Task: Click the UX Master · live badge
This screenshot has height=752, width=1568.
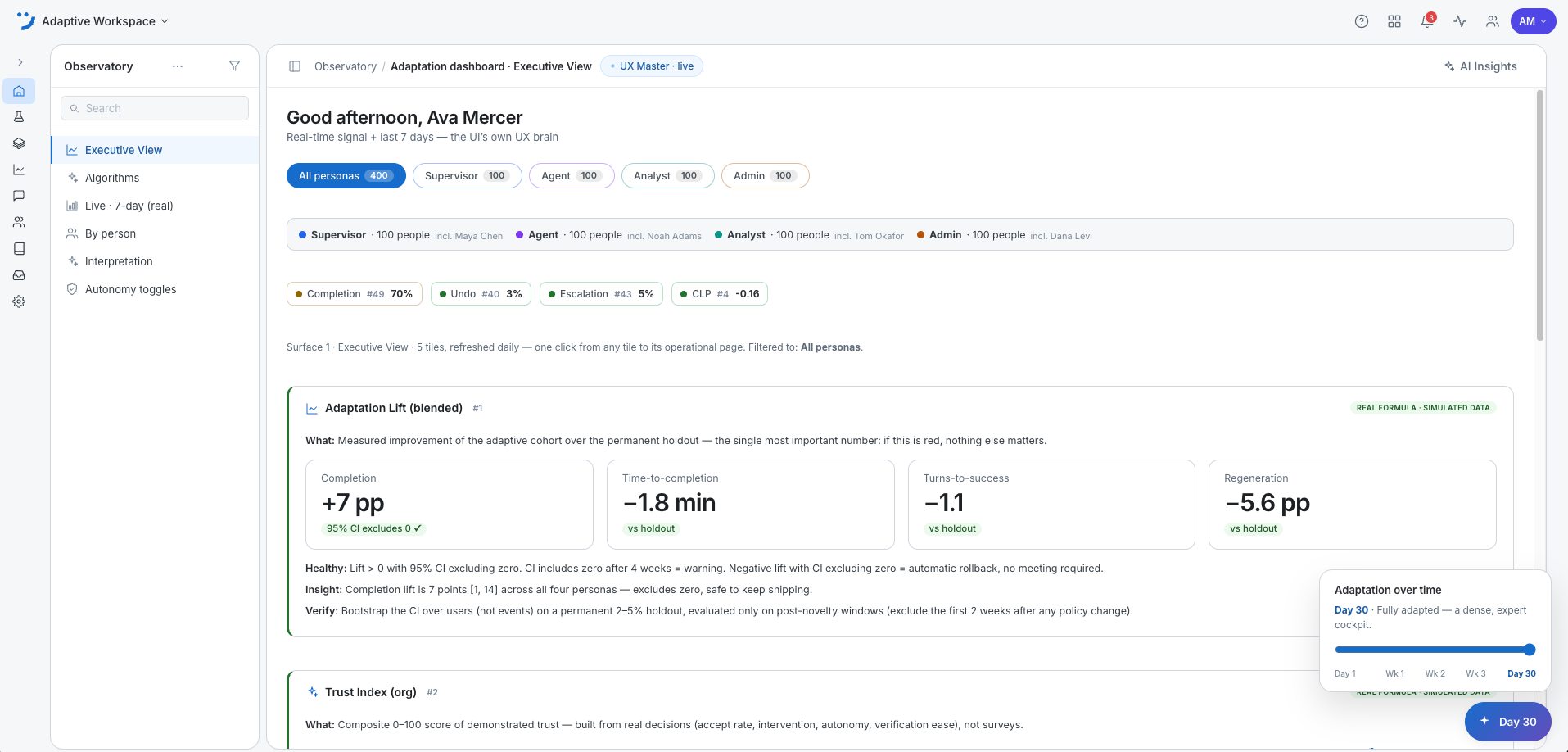Action: 652,66
